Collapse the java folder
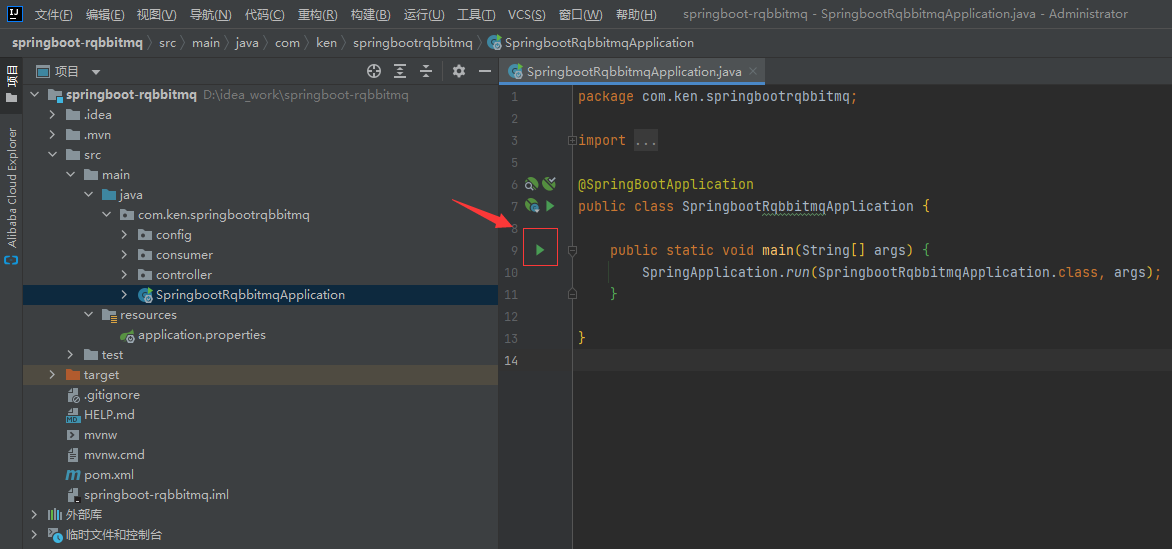 [x=88, y=195]
